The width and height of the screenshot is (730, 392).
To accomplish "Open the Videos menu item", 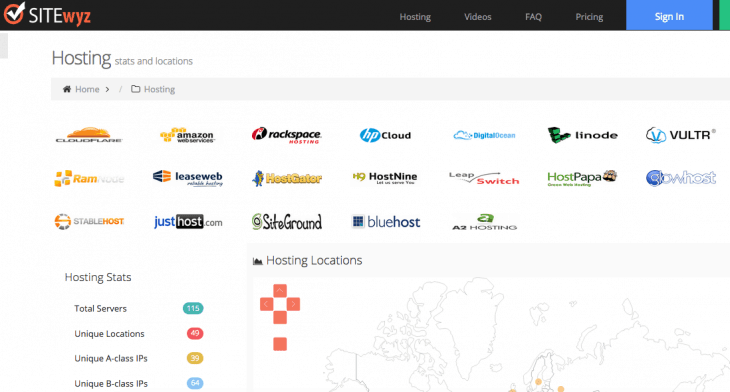I will (478, 17).
